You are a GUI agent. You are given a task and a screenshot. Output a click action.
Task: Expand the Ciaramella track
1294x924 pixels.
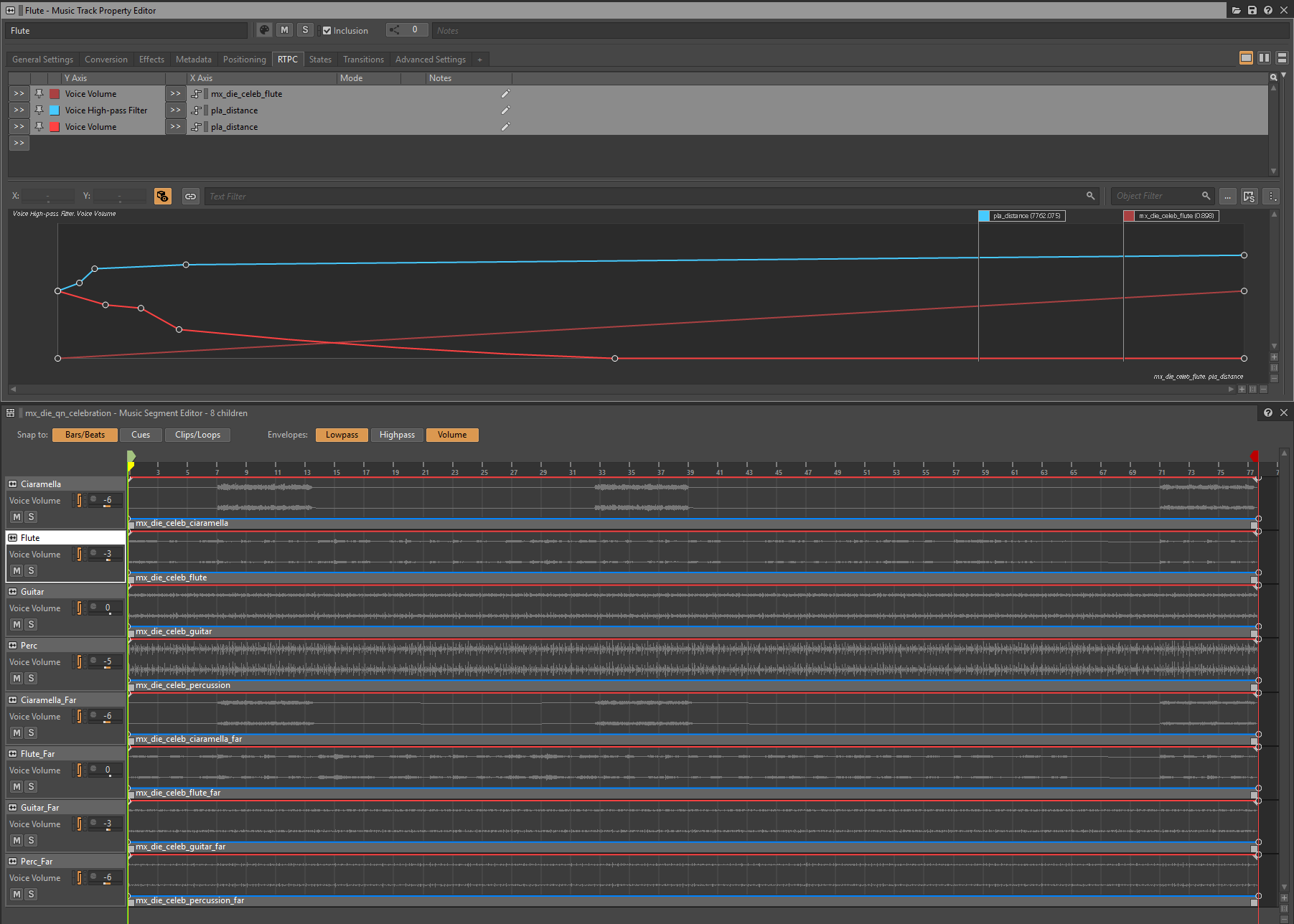point(13,484)
